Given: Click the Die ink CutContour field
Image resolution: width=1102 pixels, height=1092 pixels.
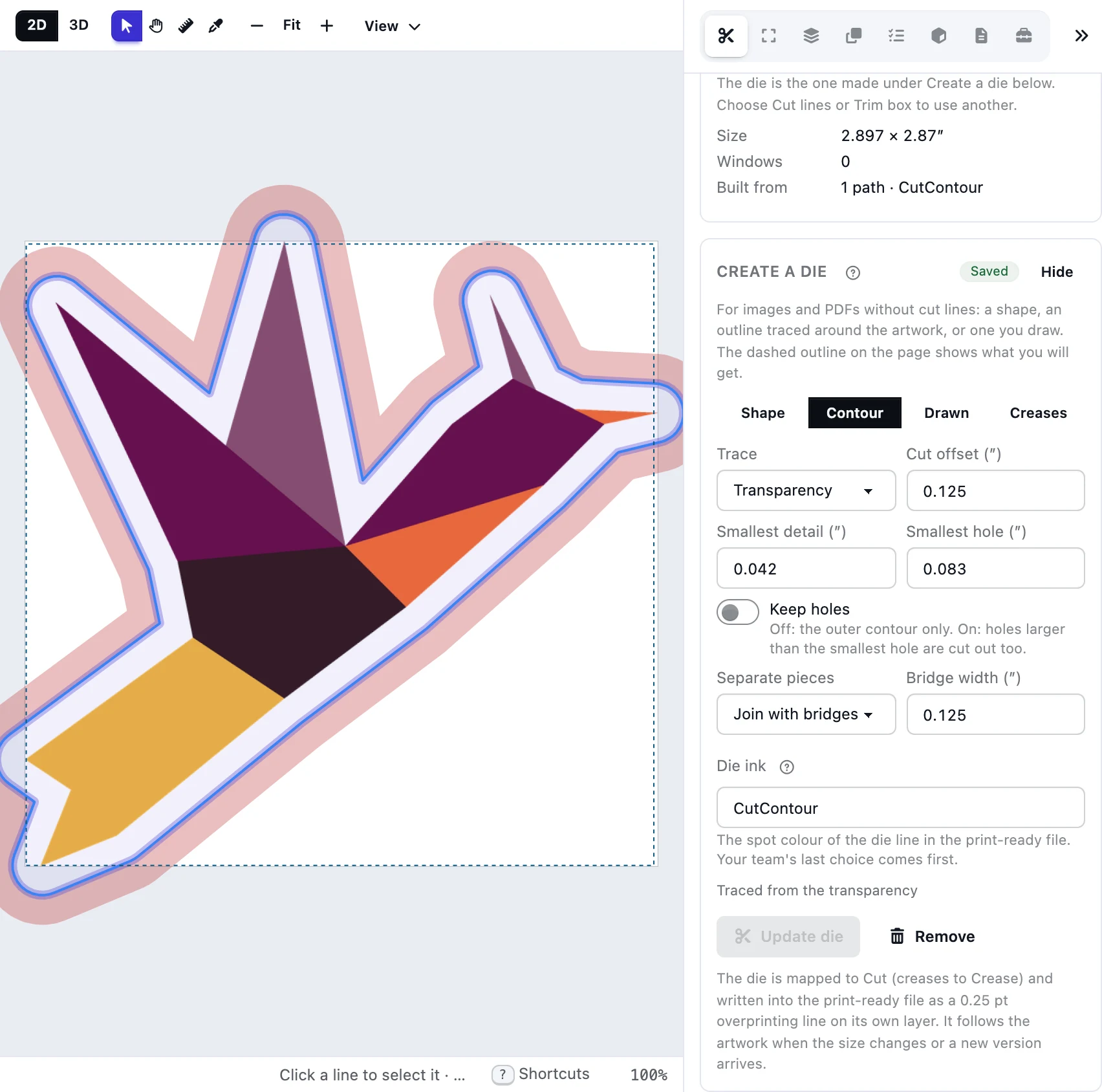Looking at the screenshot, I should [x=900, y=807].
